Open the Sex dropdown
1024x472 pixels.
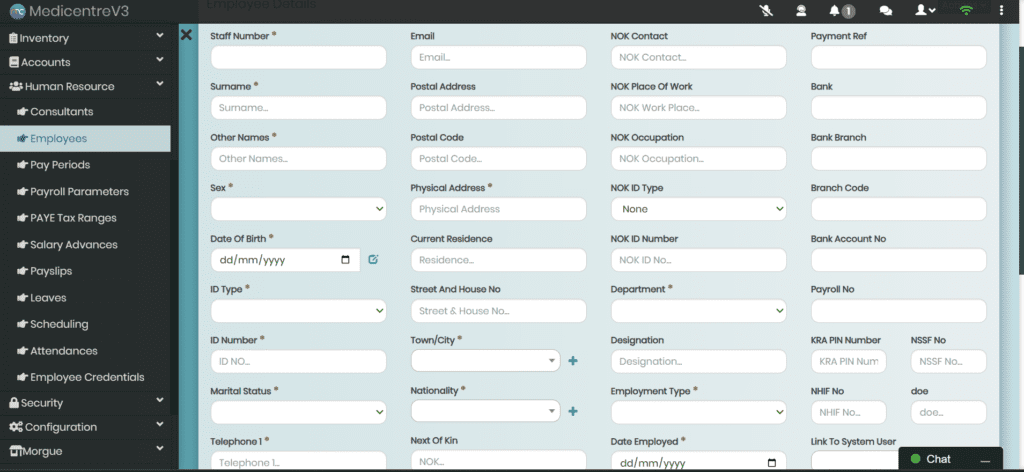pos(298,209)
